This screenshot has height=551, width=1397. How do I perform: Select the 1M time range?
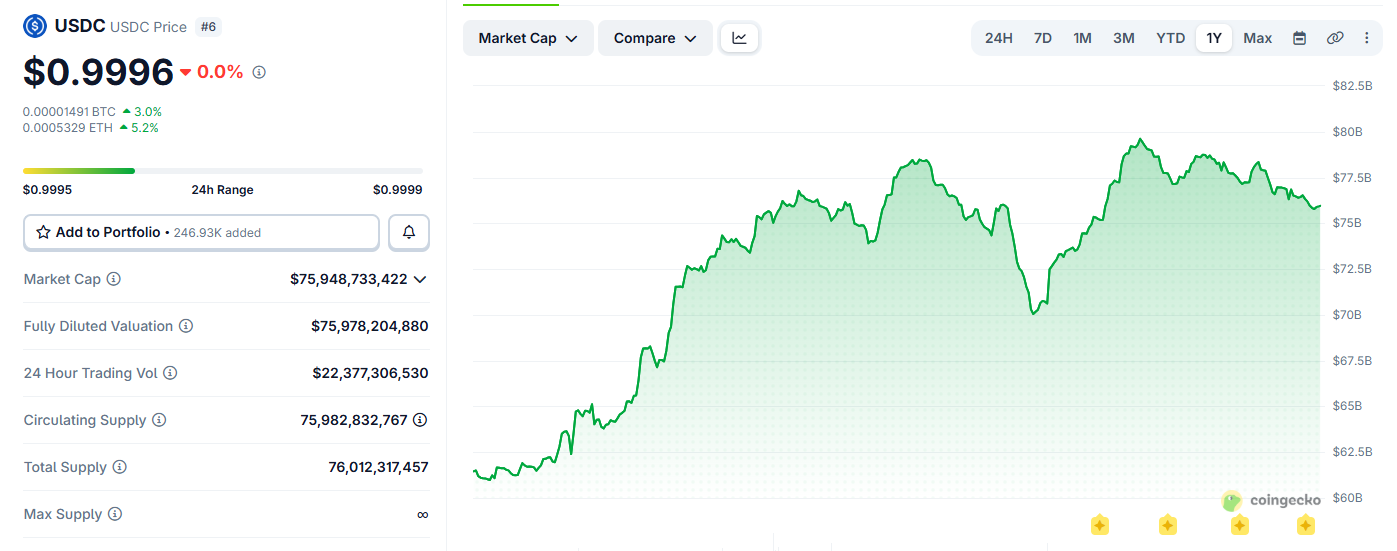[x=1082, y=38]
